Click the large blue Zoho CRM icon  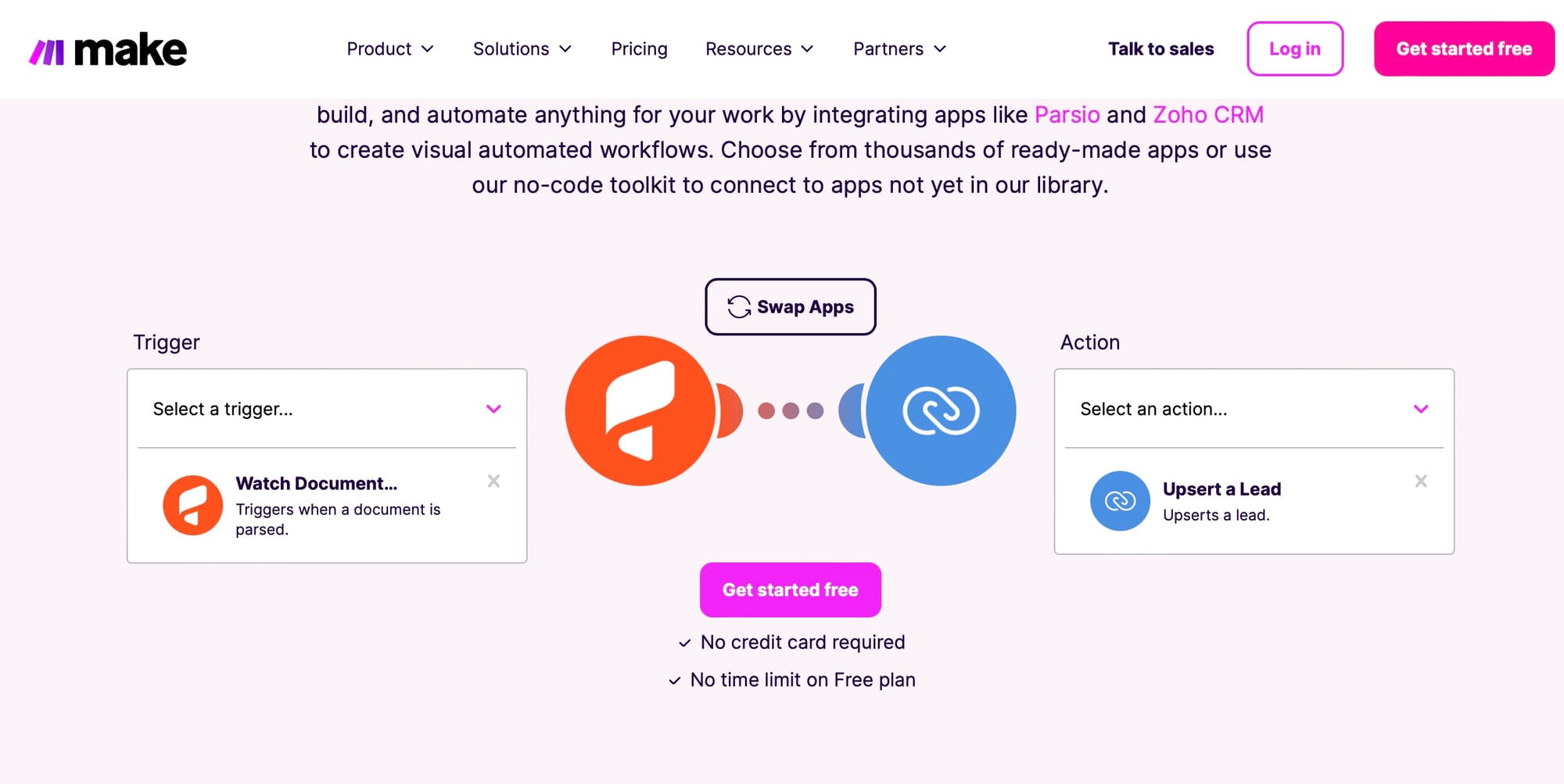tap(941, 410)
